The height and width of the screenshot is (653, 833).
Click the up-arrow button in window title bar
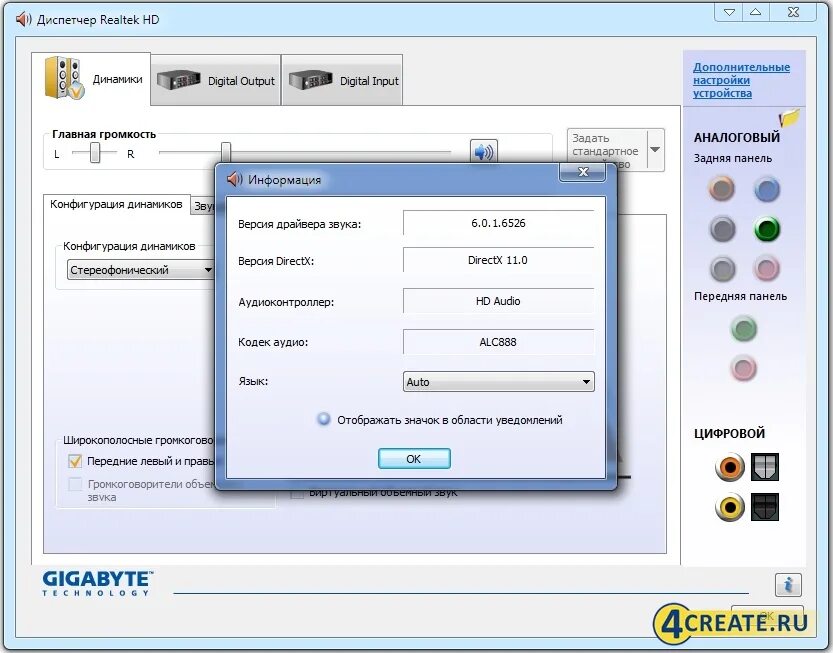755,12
